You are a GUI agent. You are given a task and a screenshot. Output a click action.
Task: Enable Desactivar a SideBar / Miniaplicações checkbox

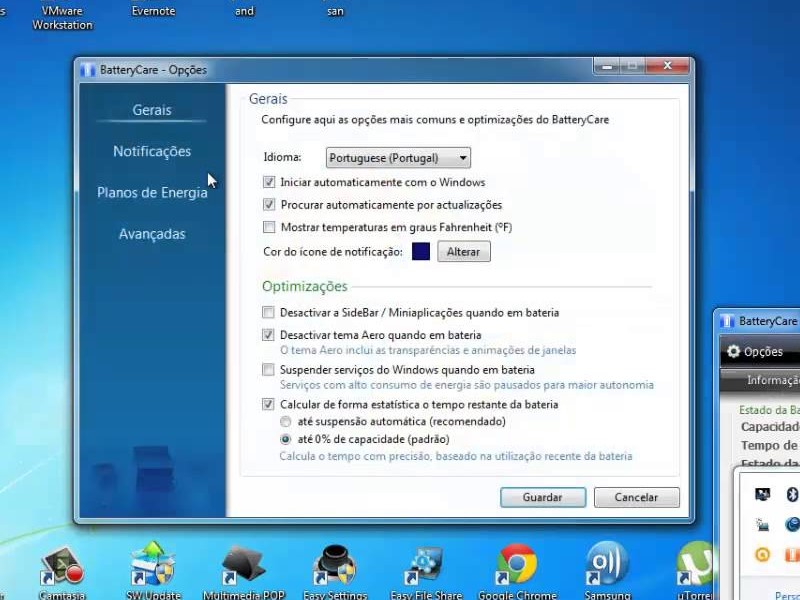point(268,312)
